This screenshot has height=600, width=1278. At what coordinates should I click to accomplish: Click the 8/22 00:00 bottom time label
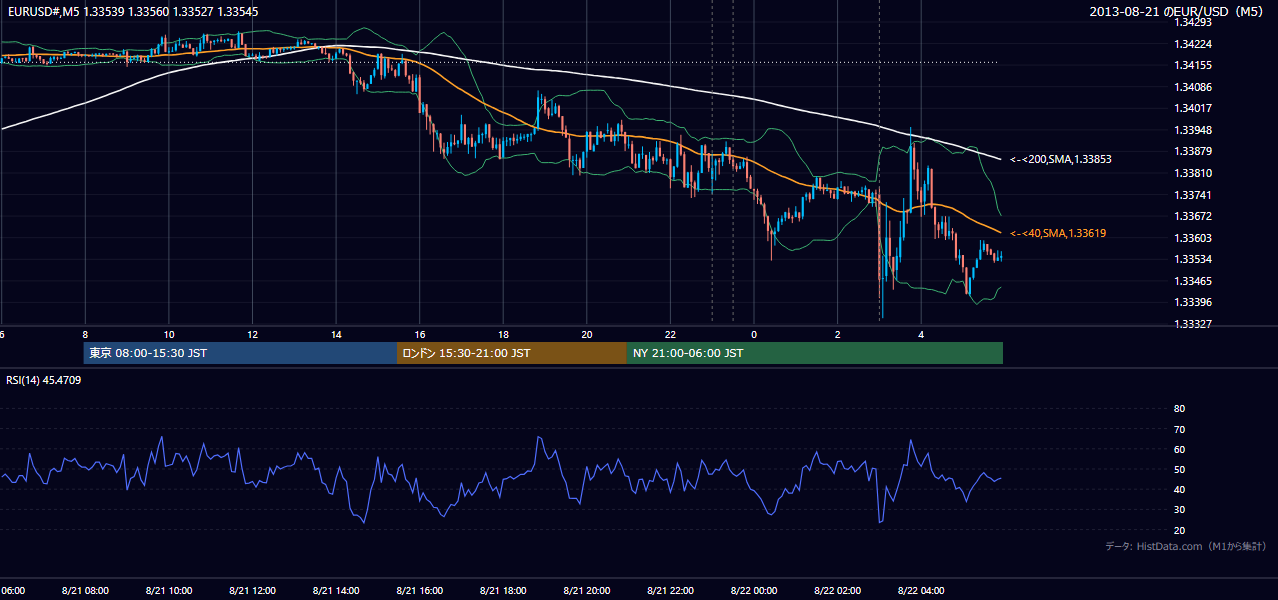click(x=754, y=591)
